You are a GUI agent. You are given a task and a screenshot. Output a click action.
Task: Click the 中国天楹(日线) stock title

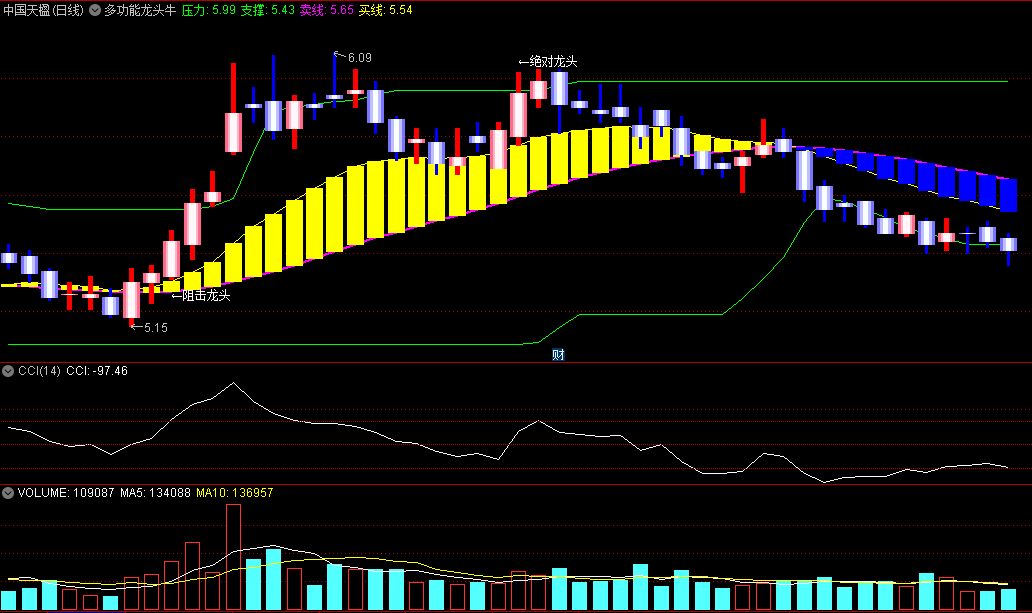click(x=43, y=10)
